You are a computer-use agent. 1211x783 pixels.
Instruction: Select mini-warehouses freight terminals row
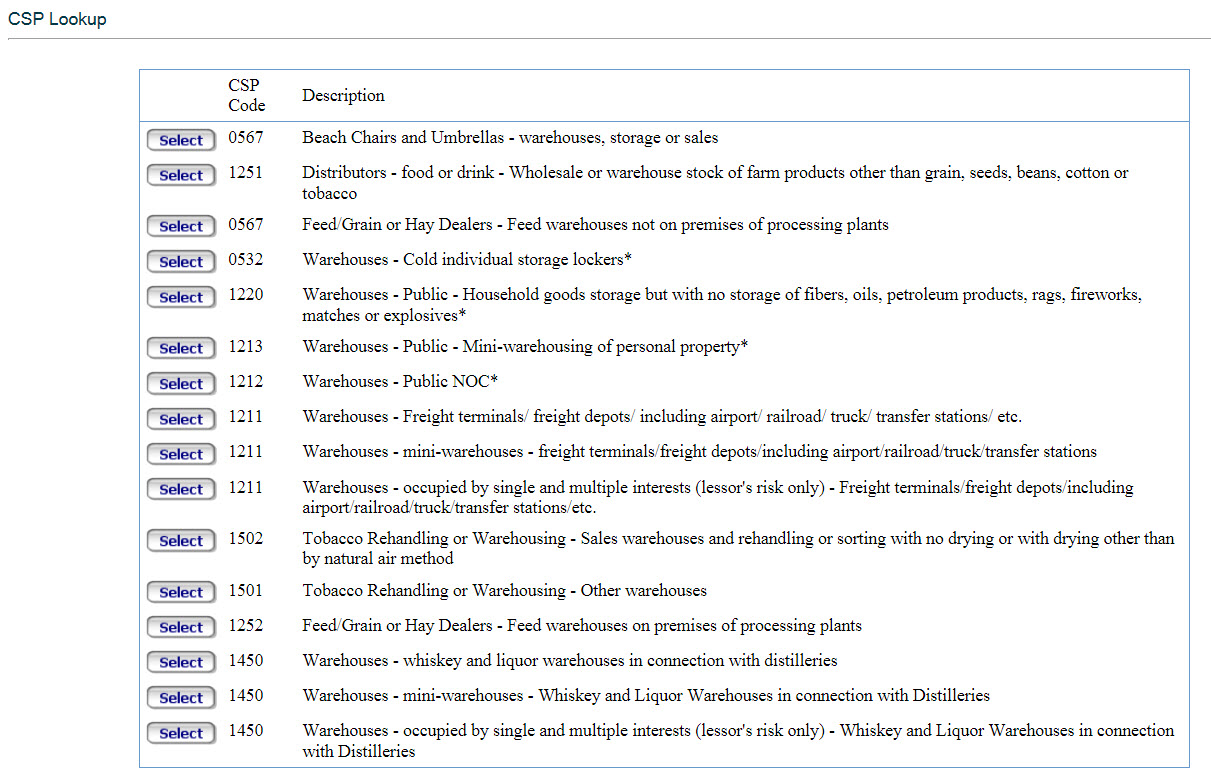(181, 454)
